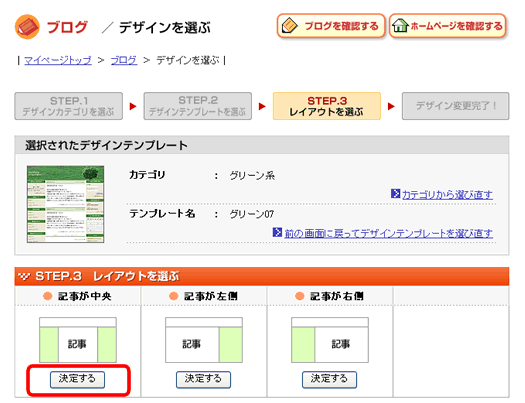
Task: Click the house icon on ホームページを確認する
Action: (x=400, y=26)
